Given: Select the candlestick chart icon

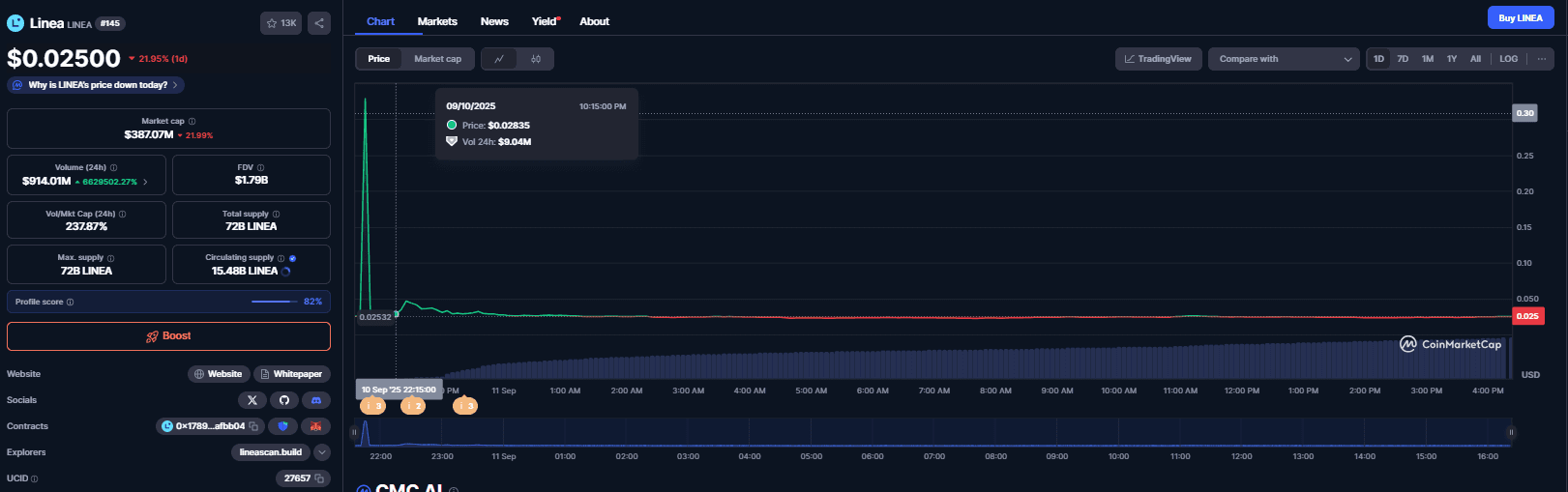Looking at the screenshot, I should tap(536, 59).
